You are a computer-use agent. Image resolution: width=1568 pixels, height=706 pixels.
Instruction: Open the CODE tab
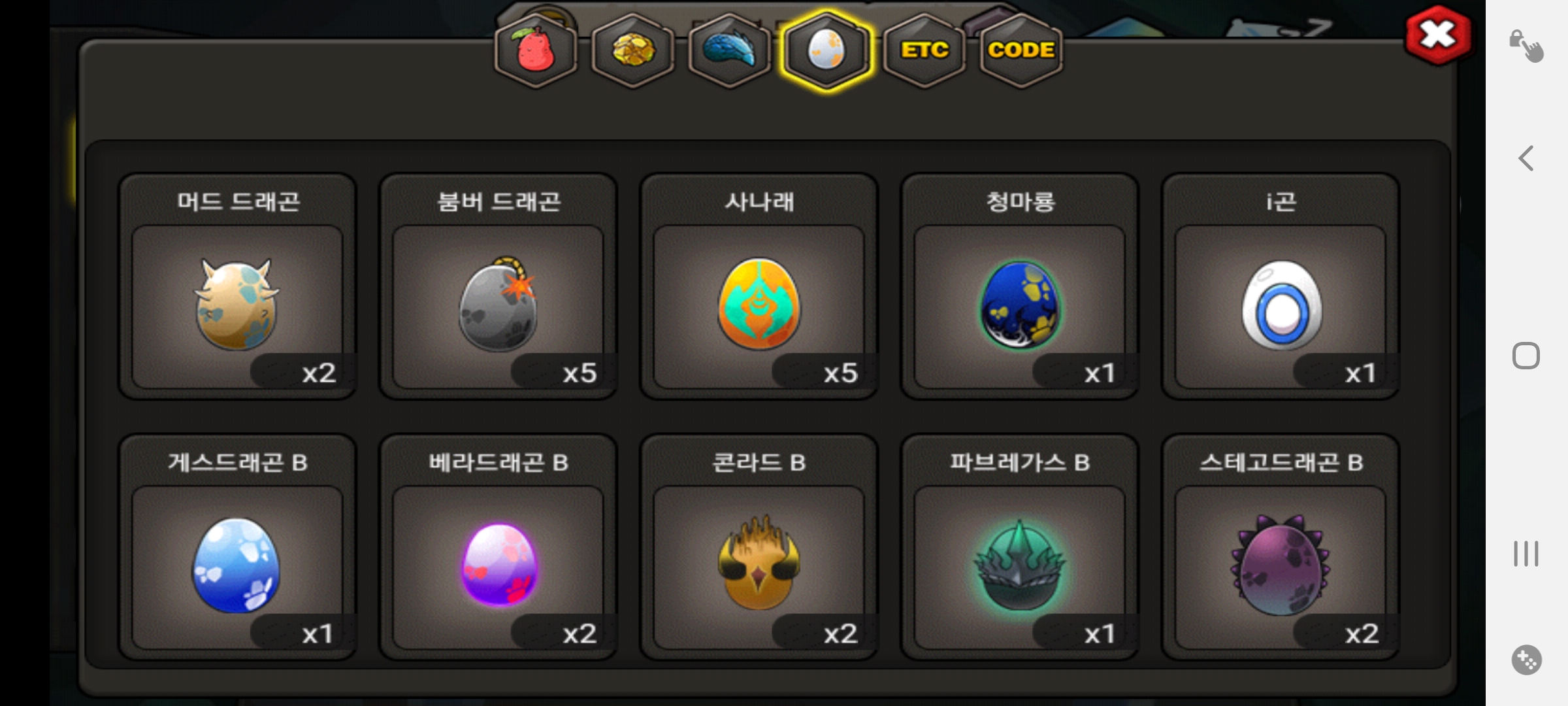point(1021,50)
